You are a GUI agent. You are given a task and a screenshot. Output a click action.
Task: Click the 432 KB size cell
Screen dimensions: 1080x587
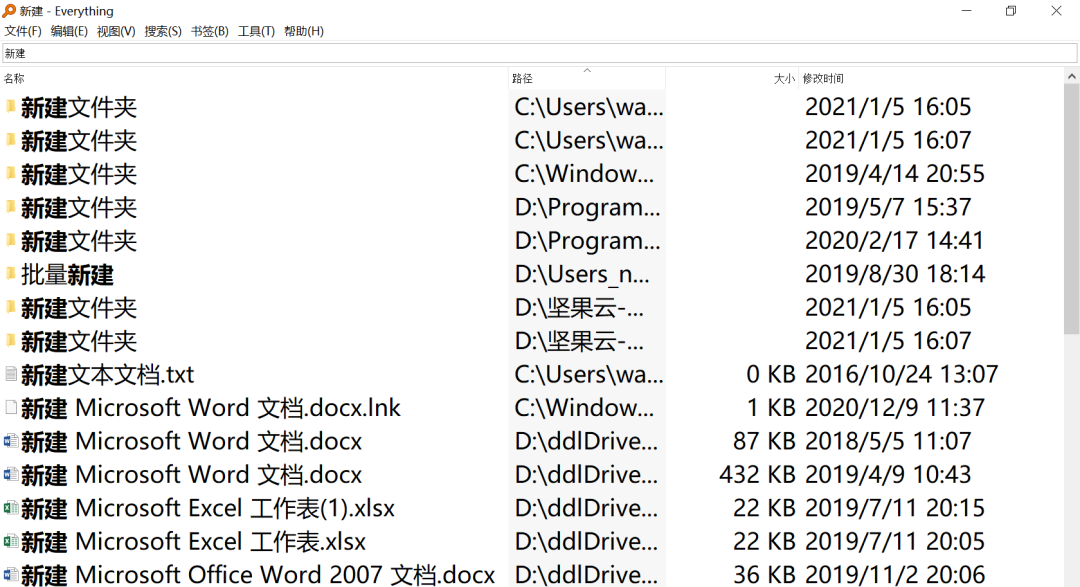click(x=757, y=475)
